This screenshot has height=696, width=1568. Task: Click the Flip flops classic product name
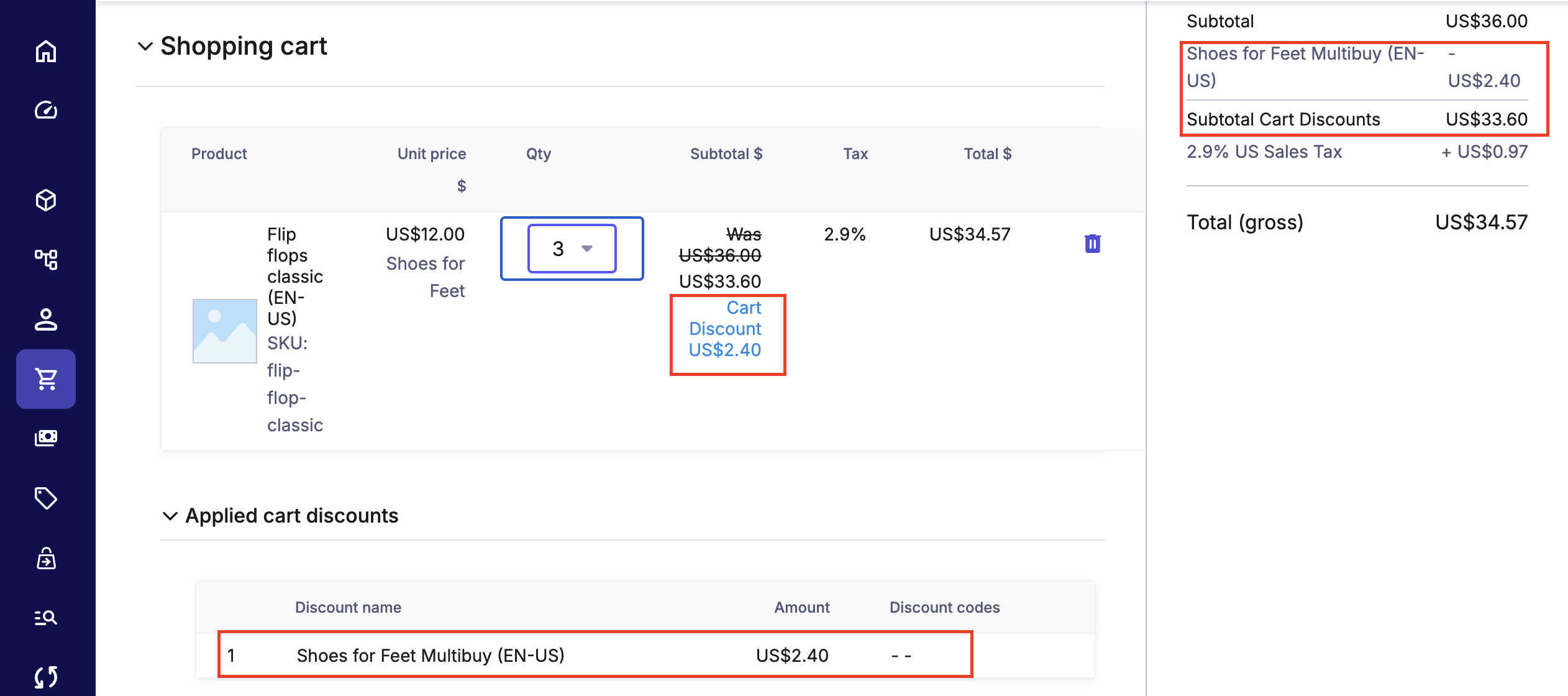pos(294,276)
